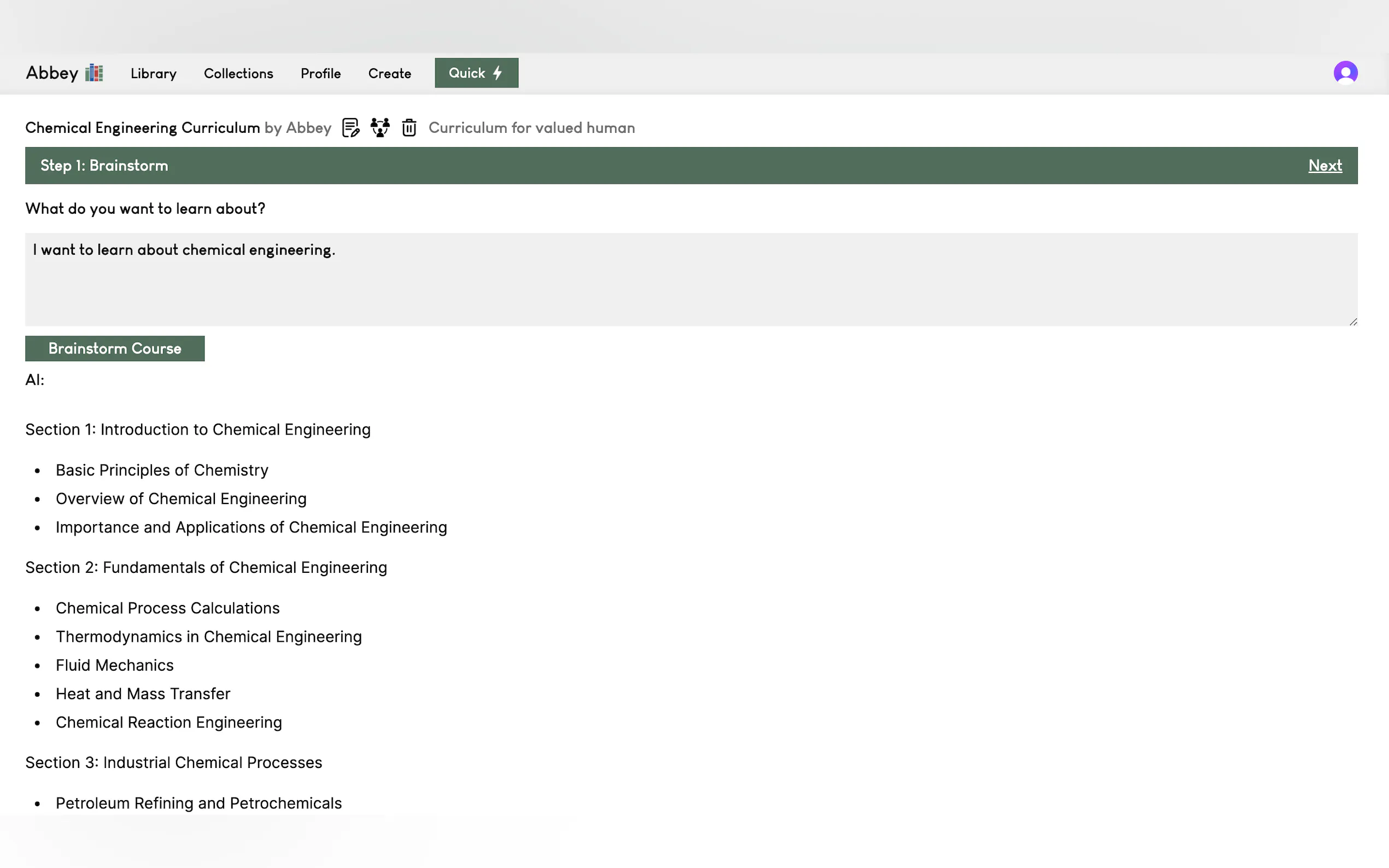Click the lightning bolt in Quick button

pos(498,73)
